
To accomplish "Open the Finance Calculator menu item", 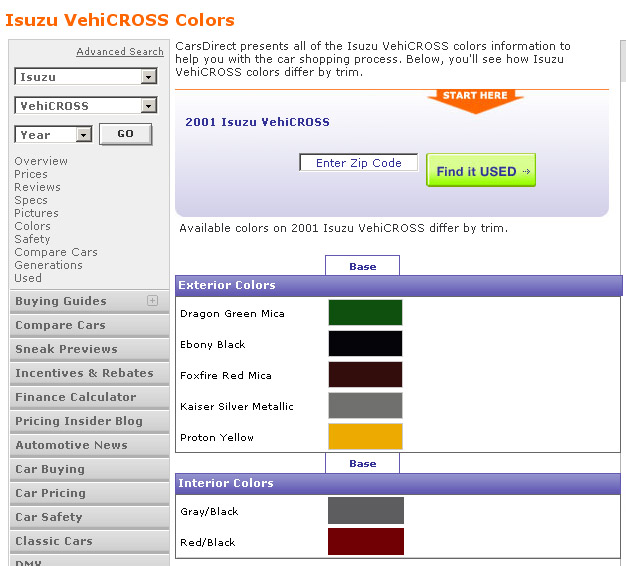I will pos(89,397).
